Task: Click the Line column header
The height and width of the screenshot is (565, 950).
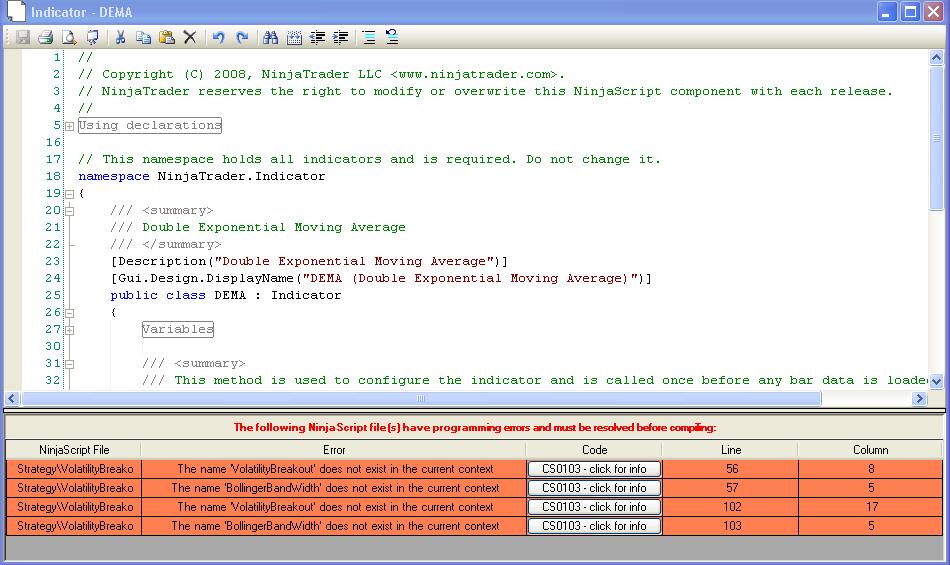Action: click(x=731, y=450)
